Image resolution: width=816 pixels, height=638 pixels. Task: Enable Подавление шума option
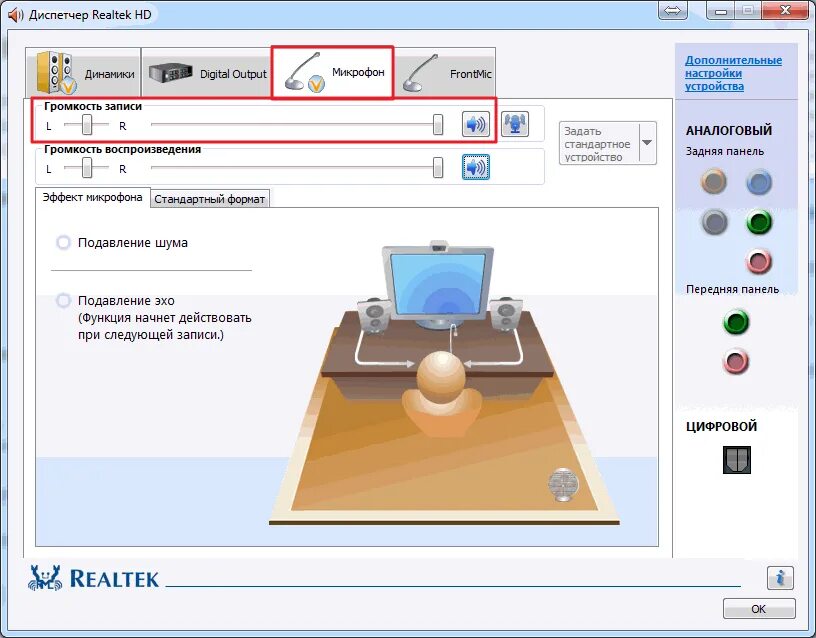63,243
